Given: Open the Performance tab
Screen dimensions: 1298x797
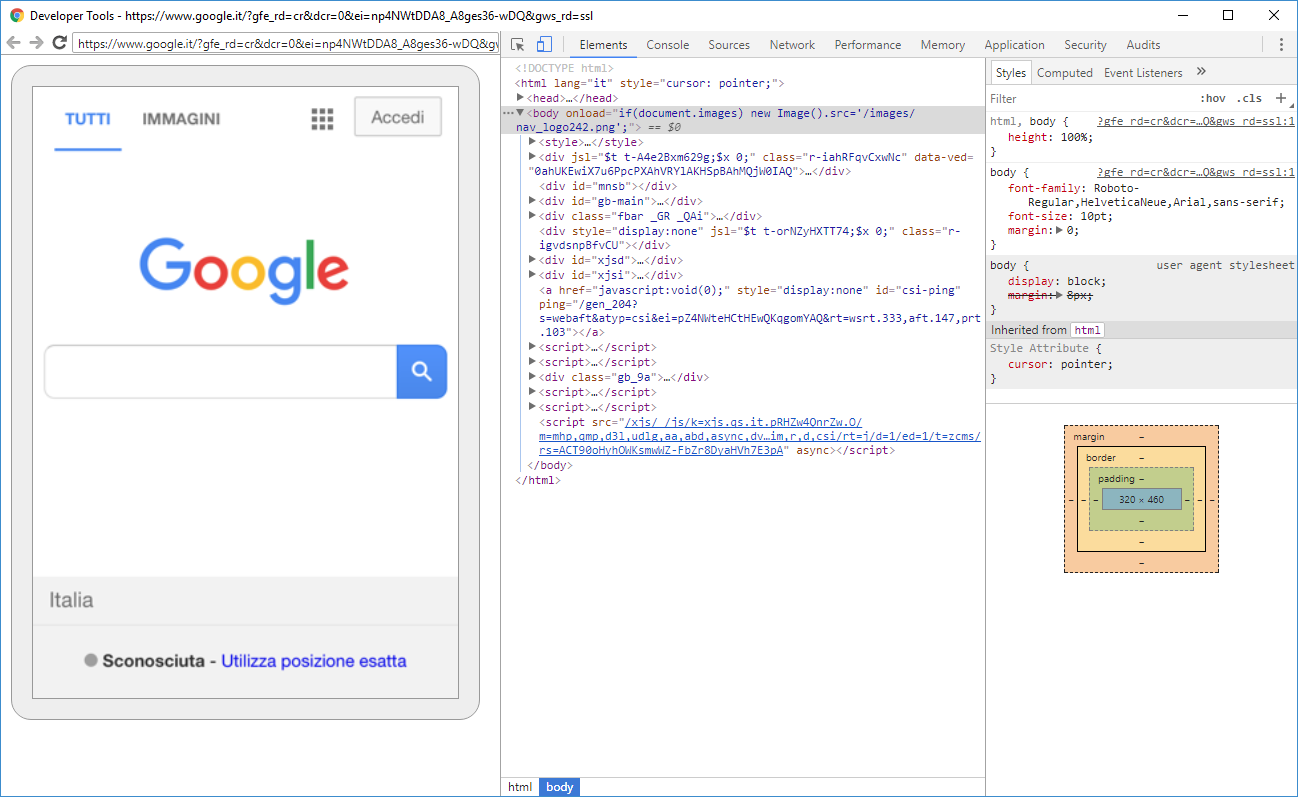Looking at the screenshot, I should point(868,45).
